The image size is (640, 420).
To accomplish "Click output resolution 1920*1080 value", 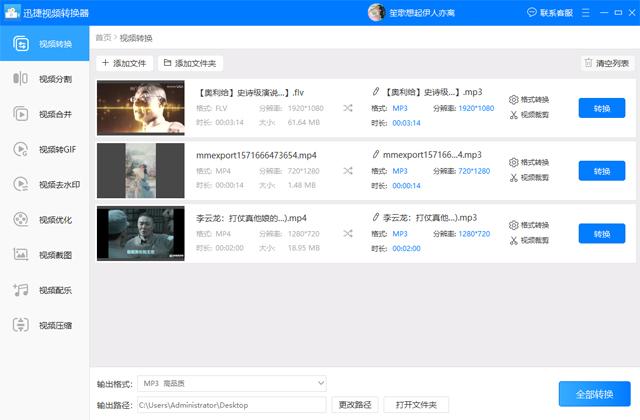I will click(476, 108).
